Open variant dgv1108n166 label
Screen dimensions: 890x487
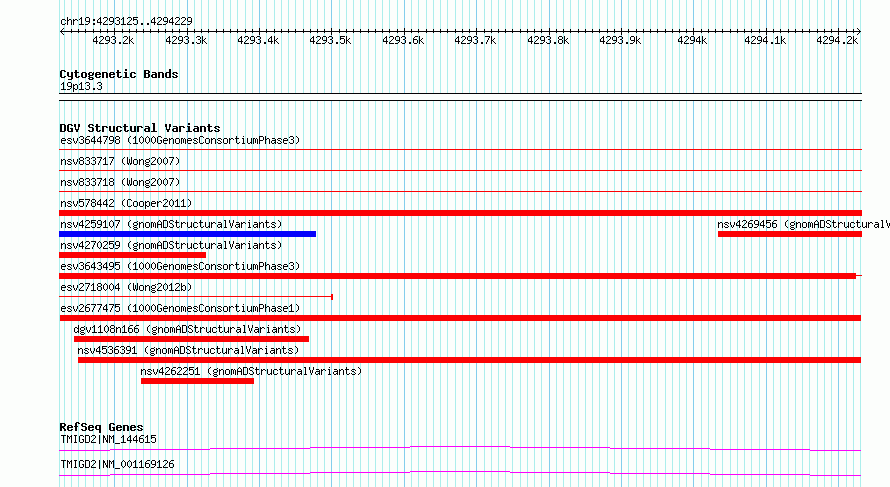[187, 329]
